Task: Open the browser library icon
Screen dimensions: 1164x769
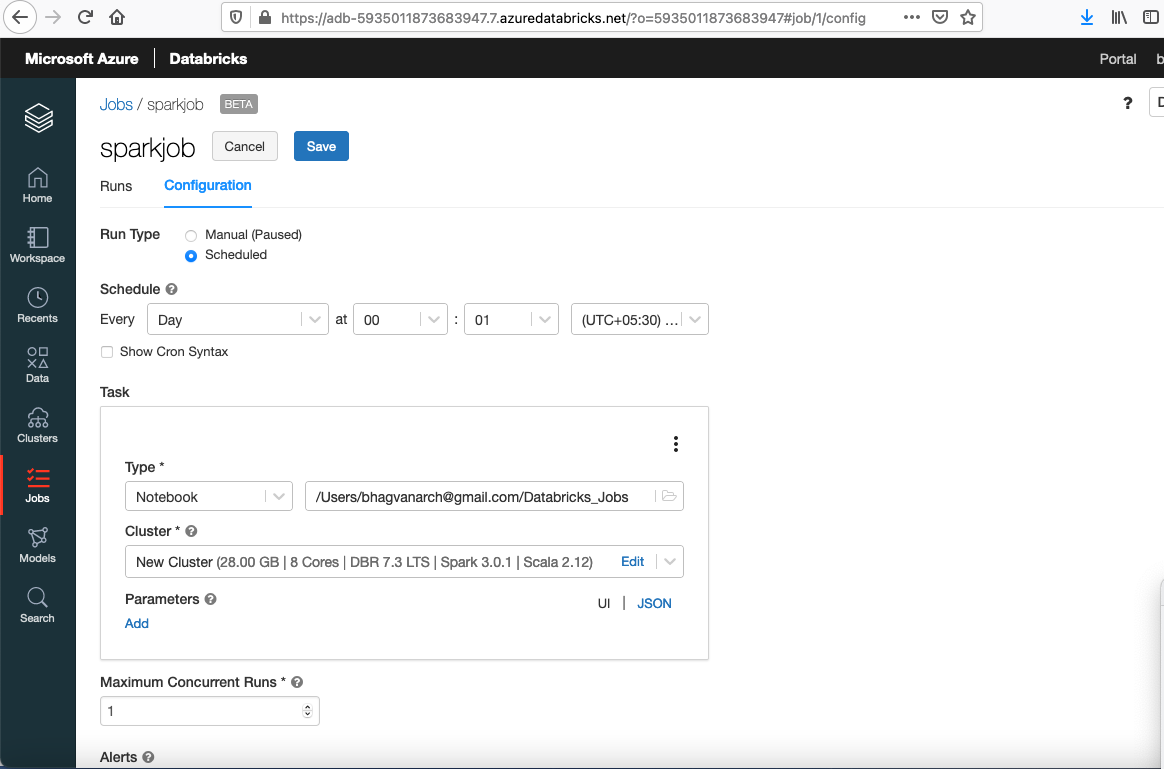Action: coord(1119,17)
